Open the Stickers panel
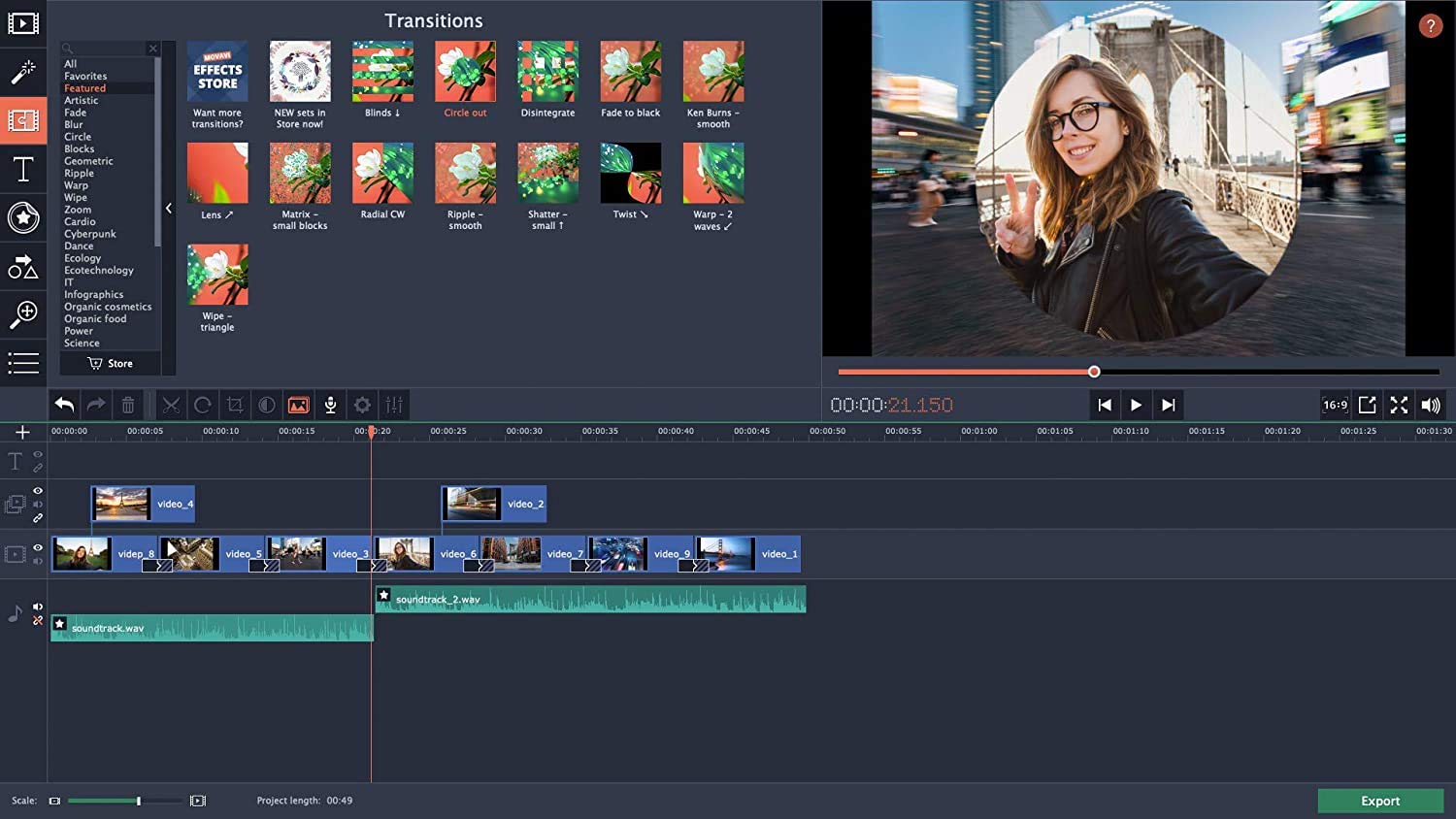 coord(23,218)
